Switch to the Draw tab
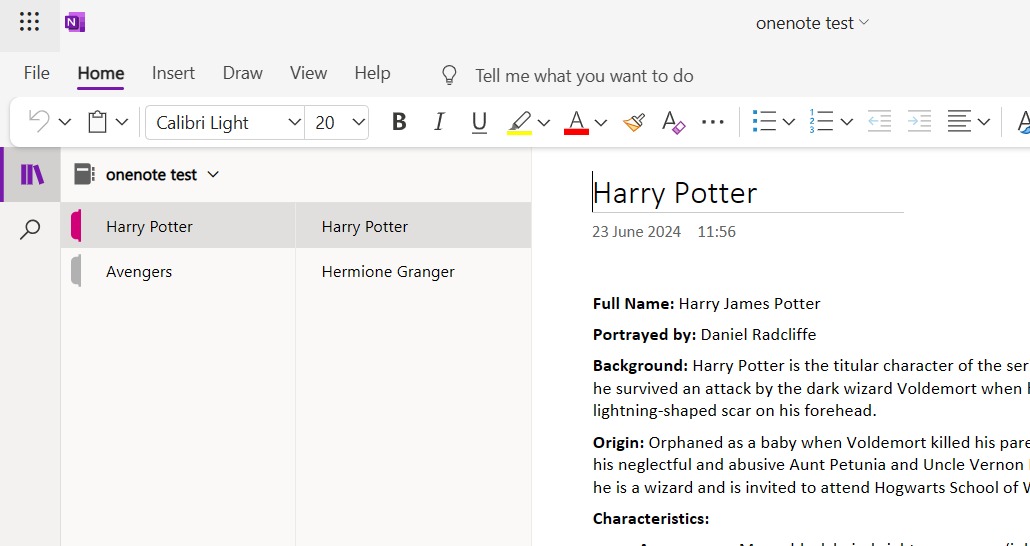 pyautogui.click(x=242, y=73)
